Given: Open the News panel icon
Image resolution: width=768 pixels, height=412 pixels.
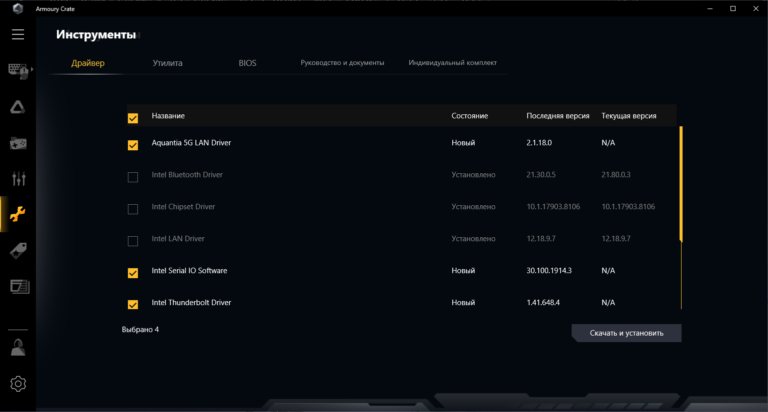Looking at the screenshot, I should tap(20, 287).
